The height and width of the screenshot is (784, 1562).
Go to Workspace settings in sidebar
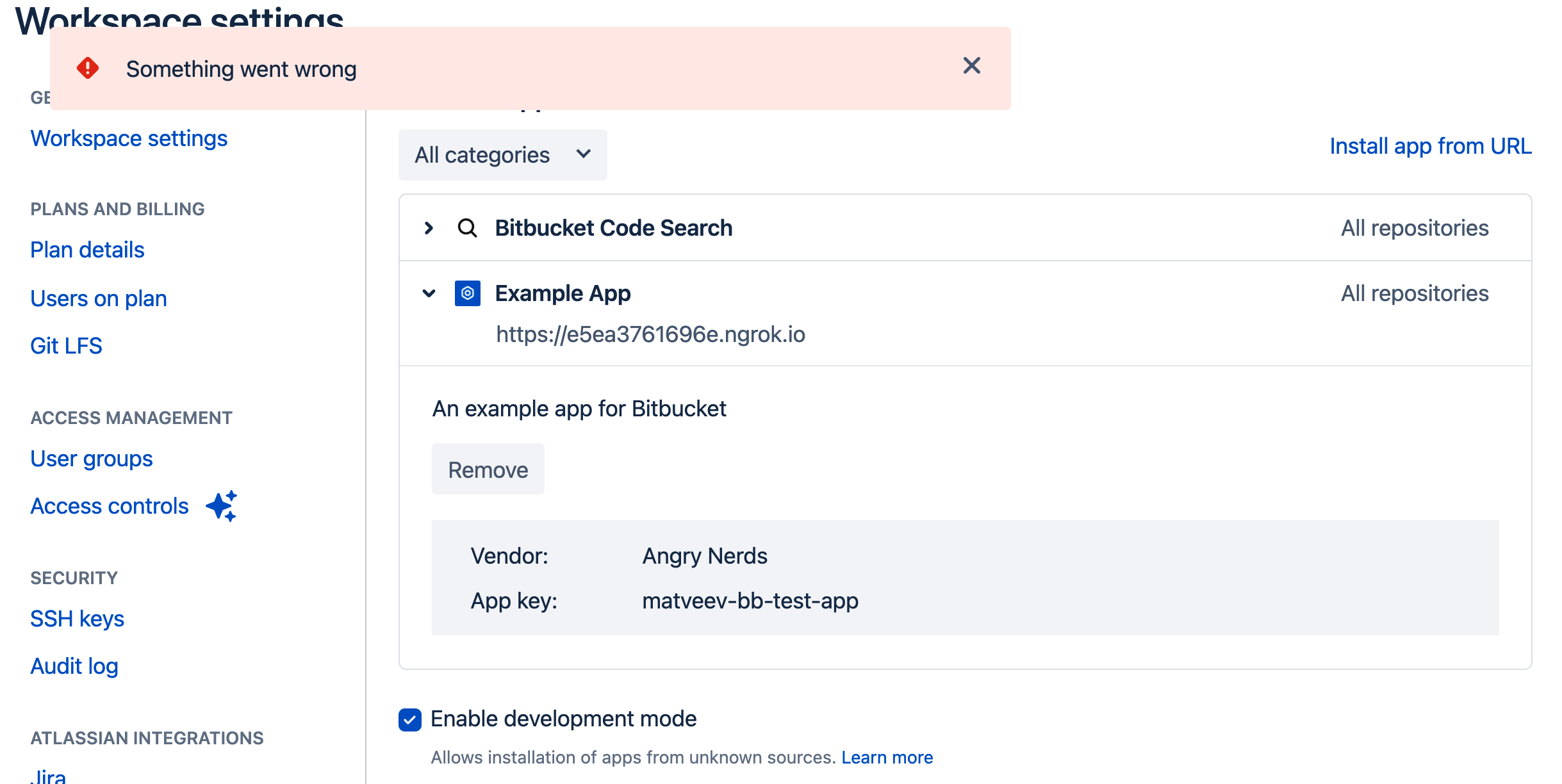tap(129, 138)
